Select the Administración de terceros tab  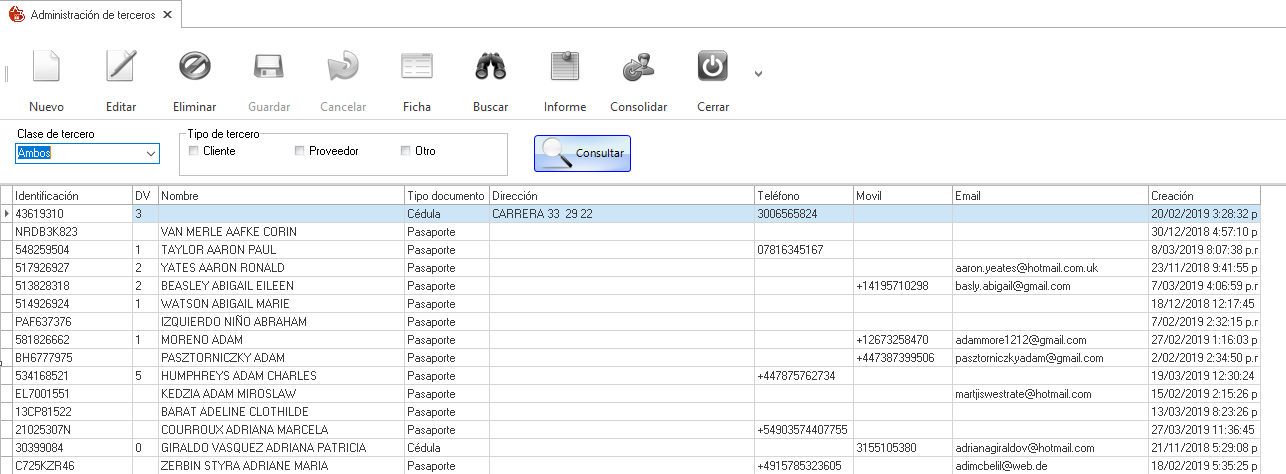pos(90,15)
